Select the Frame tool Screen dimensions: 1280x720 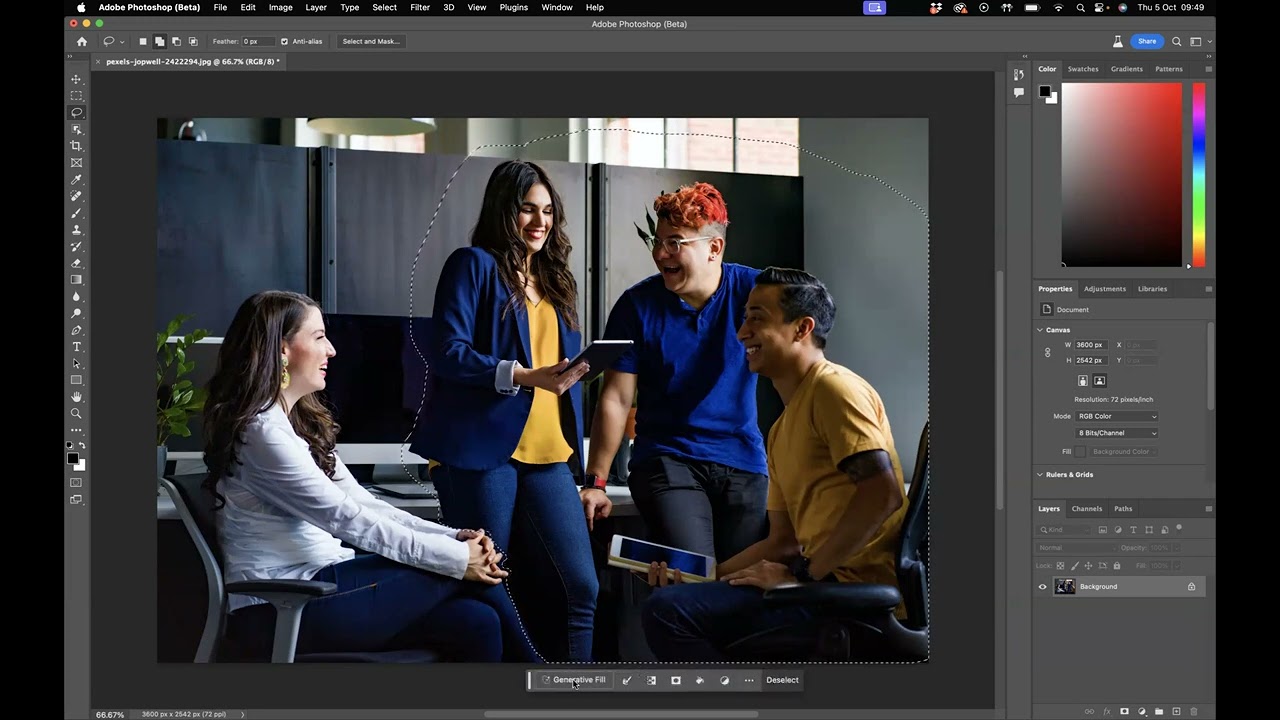tap(76, 163)
